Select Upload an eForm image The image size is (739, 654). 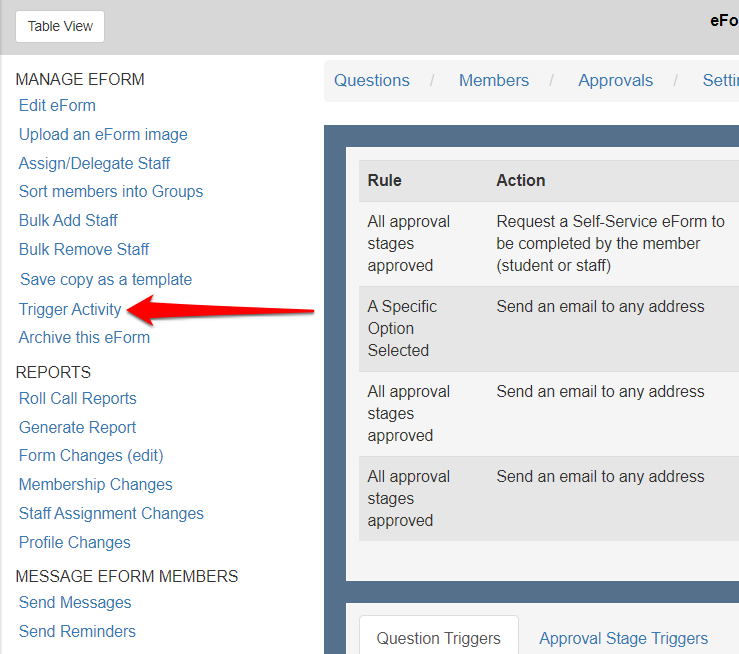tap(103, 134)
